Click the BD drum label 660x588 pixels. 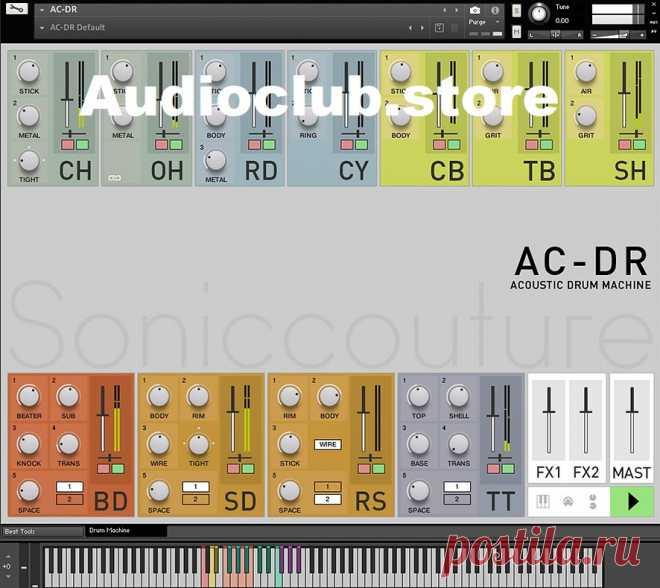coord(111,501)
